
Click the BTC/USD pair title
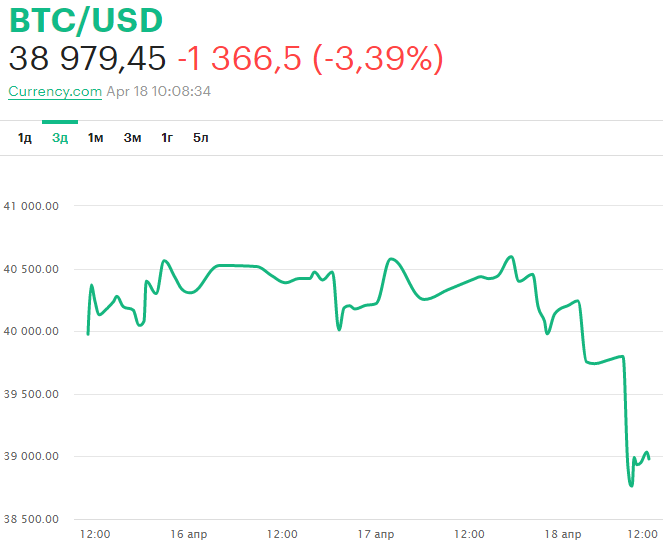pyautogui.click(x=85, y=20)
